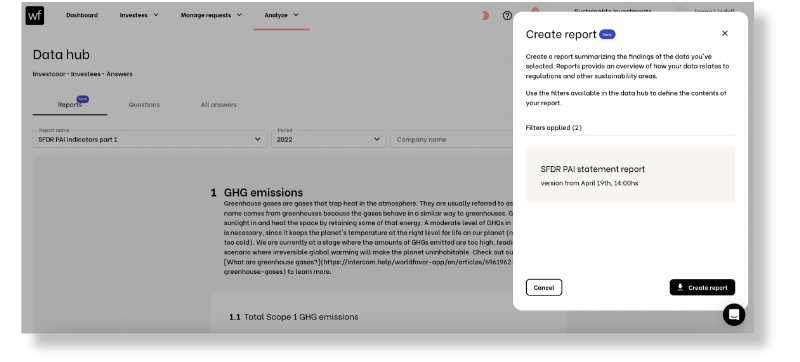Viewport: 800px width, 362px height.
Task: Switch to the Reports tab
Action: (70, 105)
